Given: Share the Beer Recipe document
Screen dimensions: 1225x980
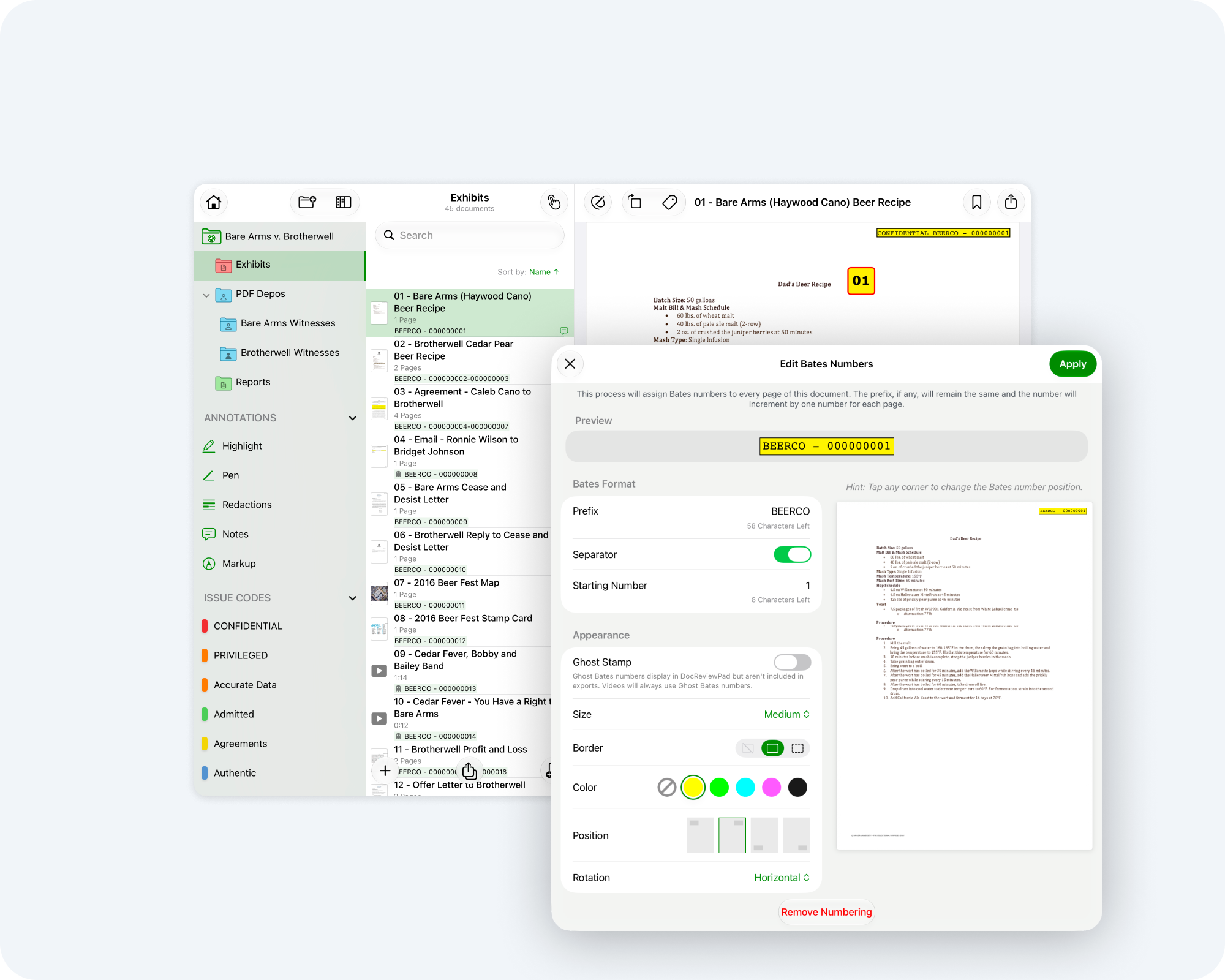Looking at the screenshot, I should pos(1011,202).
